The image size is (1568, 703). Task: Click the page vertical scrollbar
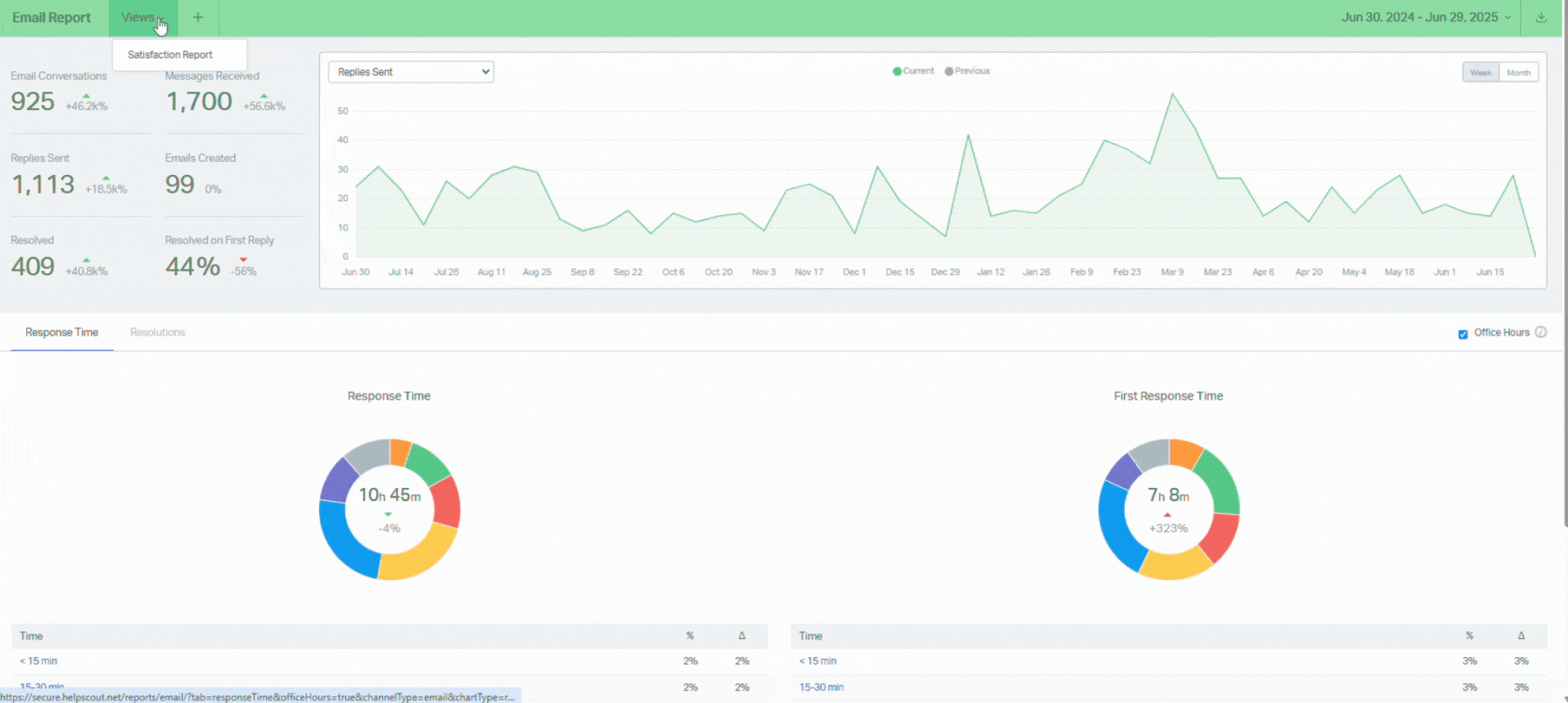1565,263
